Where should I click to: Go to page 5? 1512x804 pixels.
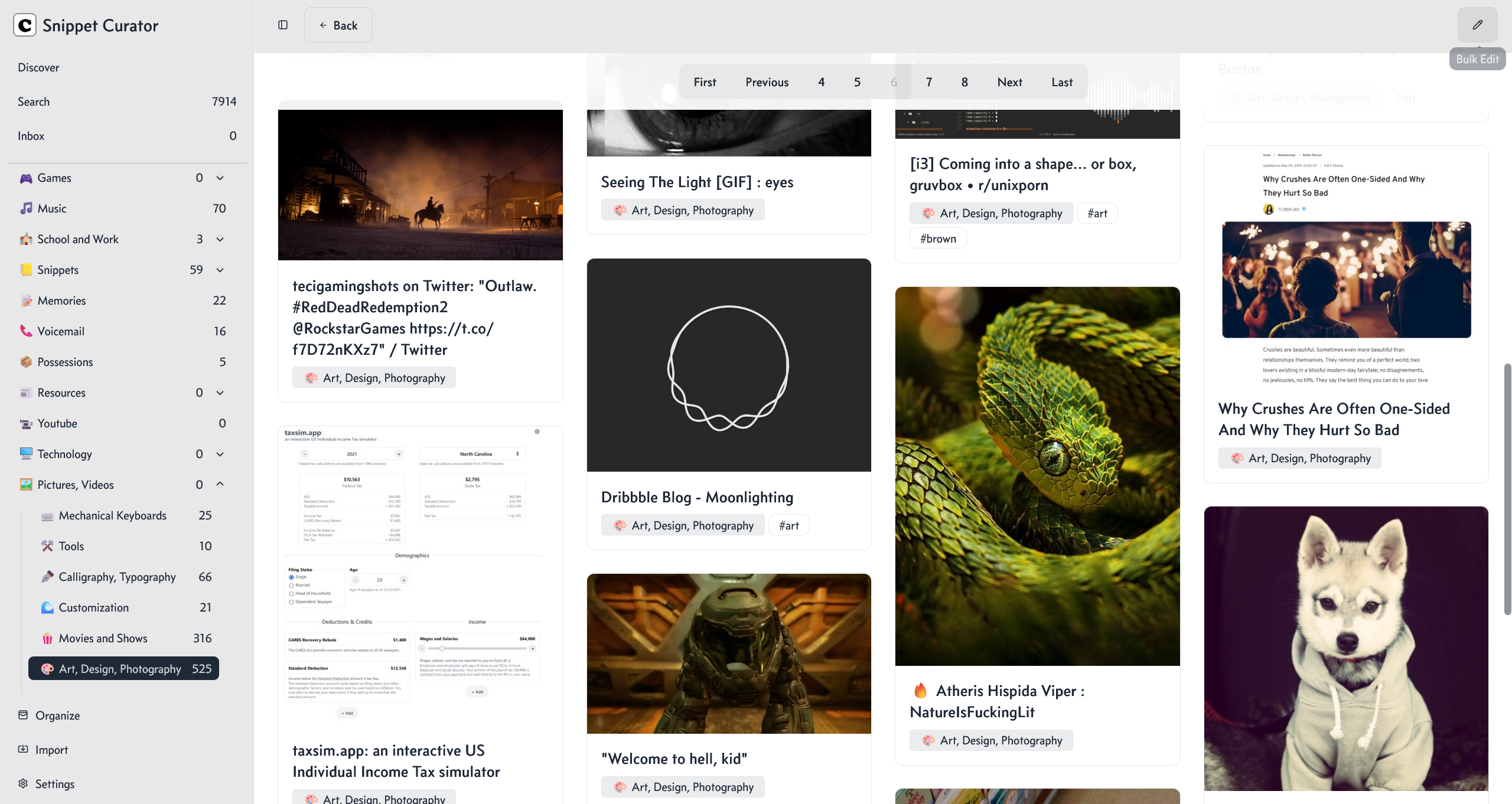coord(857,82)
